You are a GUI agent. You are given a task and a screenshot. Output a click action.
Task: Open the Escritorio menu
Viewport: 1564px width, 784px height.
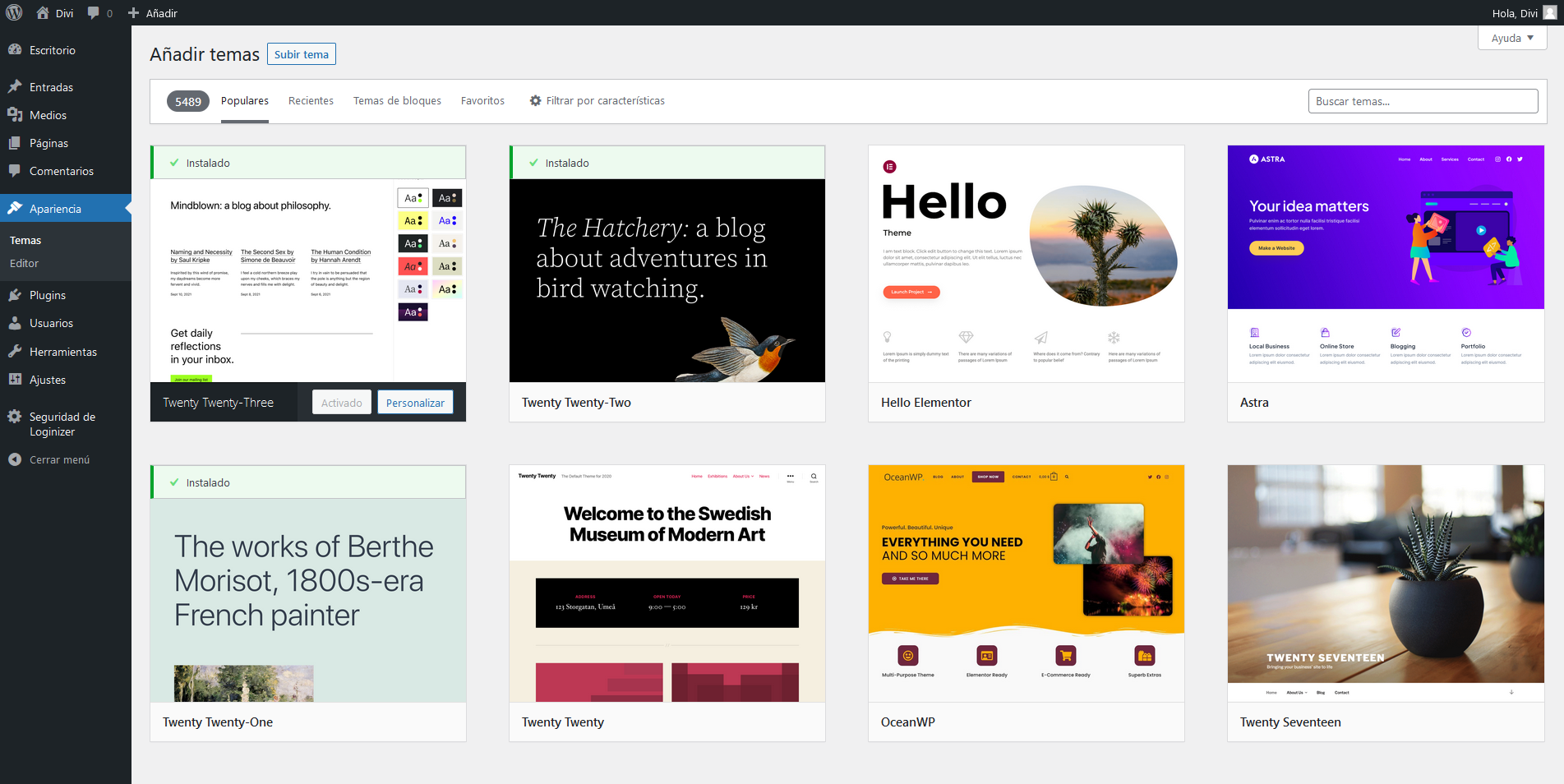[66, 50]
